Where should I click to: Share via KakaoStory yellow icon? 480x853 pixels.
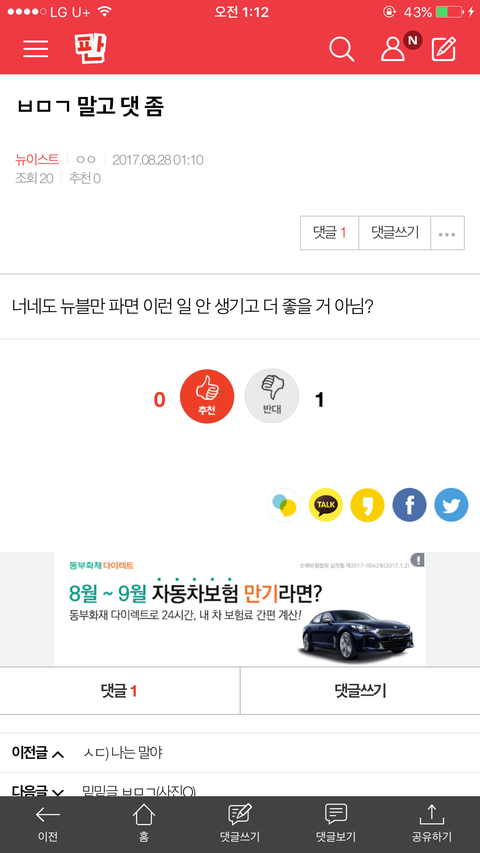367,505
